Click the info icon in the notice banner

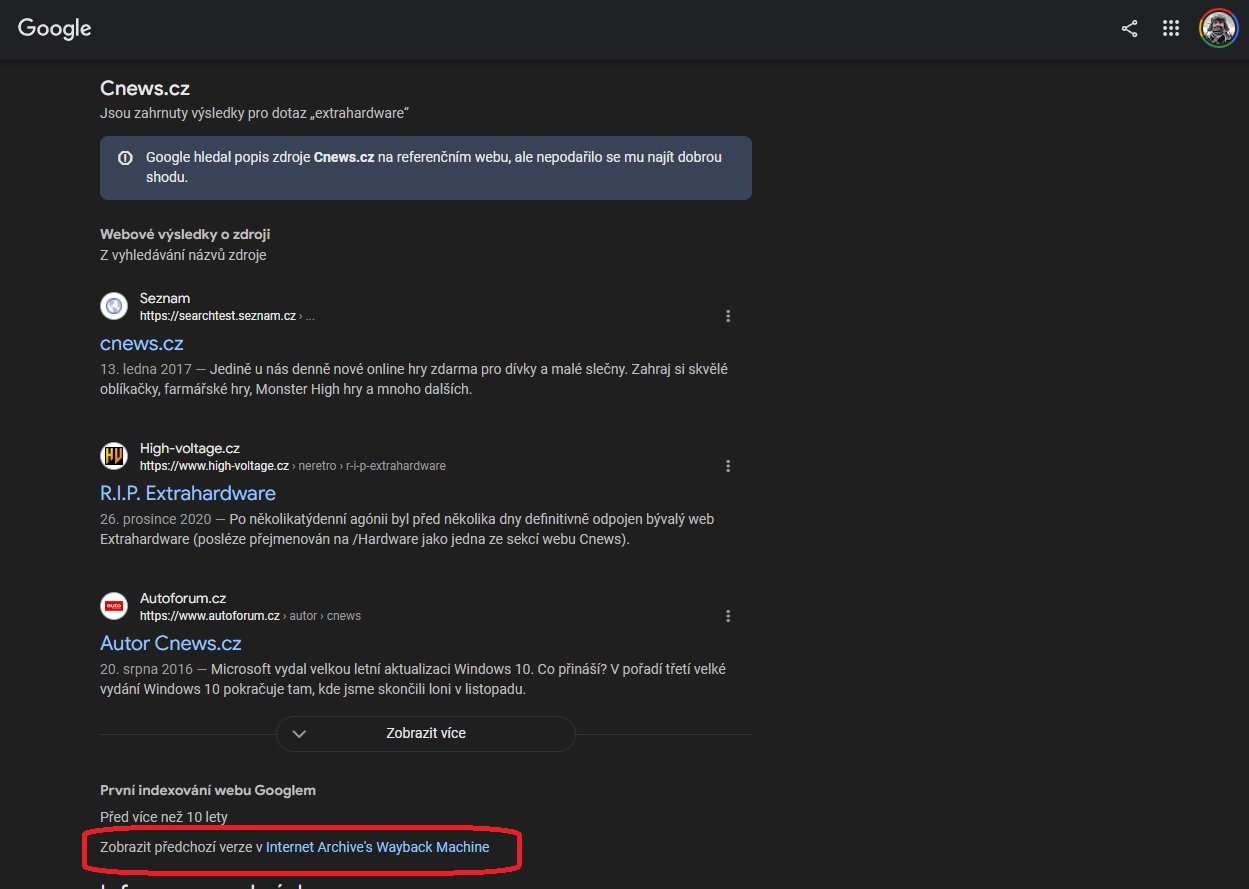(x=124, y=157)
